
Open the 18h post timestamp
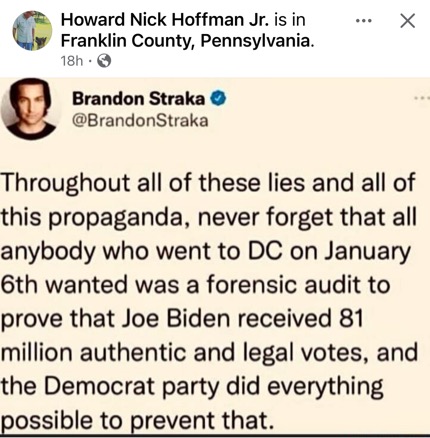click(72, 61)
